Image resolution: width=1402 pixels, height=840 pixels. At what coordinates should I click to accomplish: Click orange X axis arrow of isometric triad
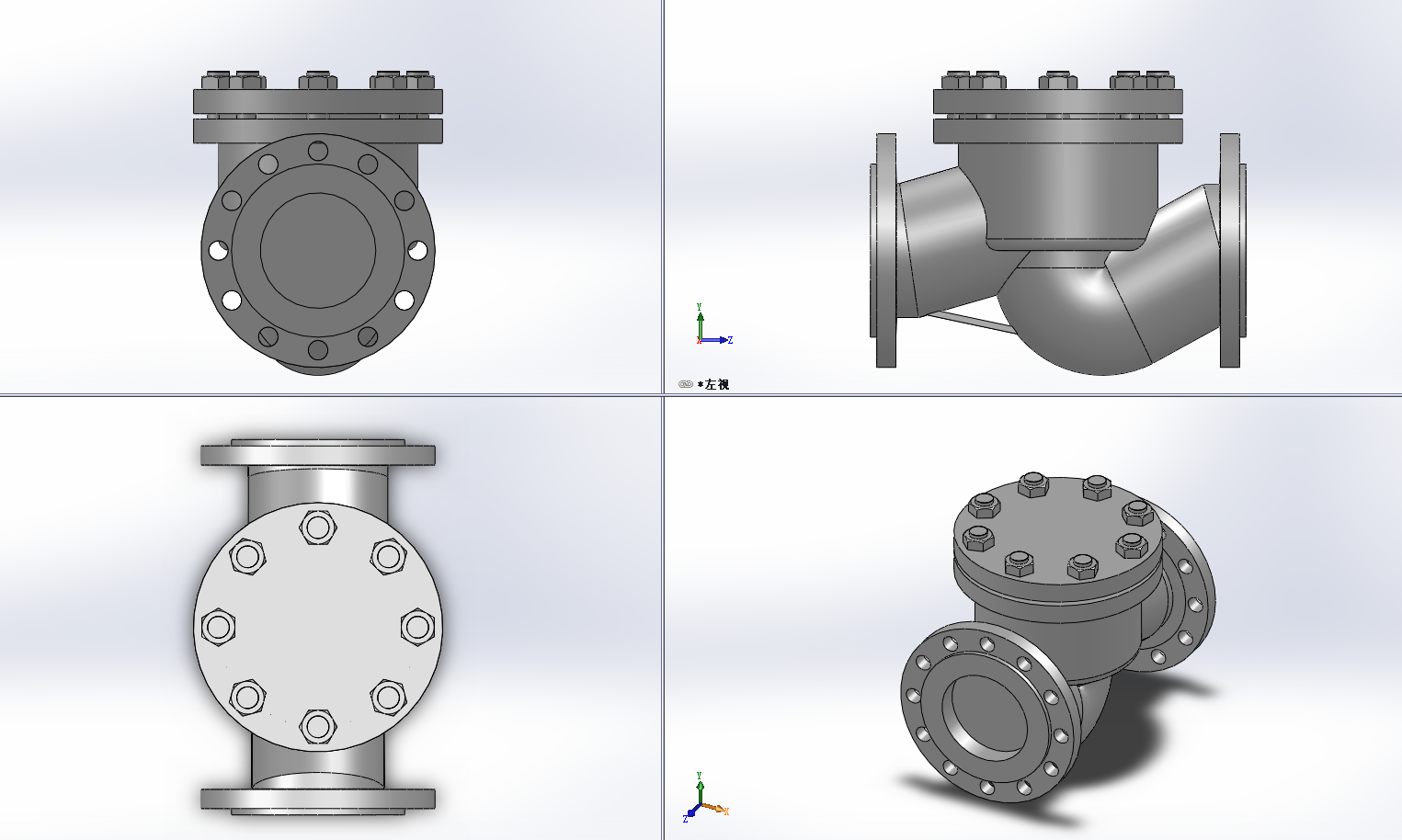pos(715,810)
